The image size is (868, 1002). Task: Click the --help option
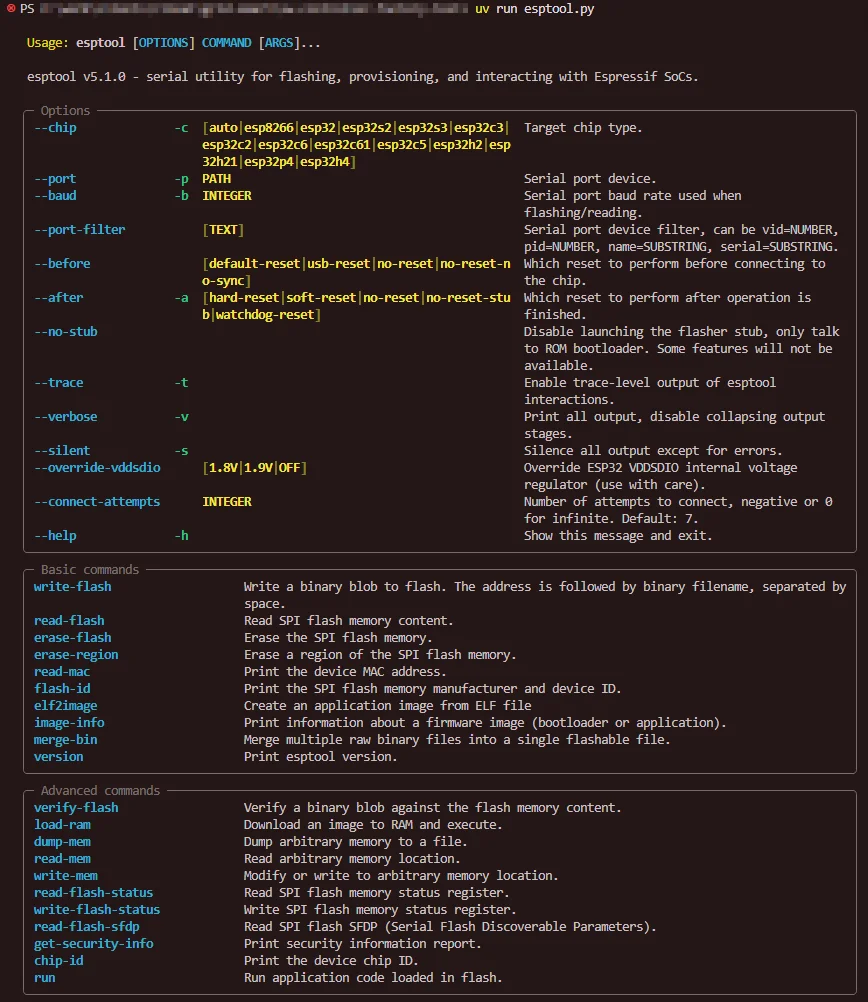(x=55, y=536)
